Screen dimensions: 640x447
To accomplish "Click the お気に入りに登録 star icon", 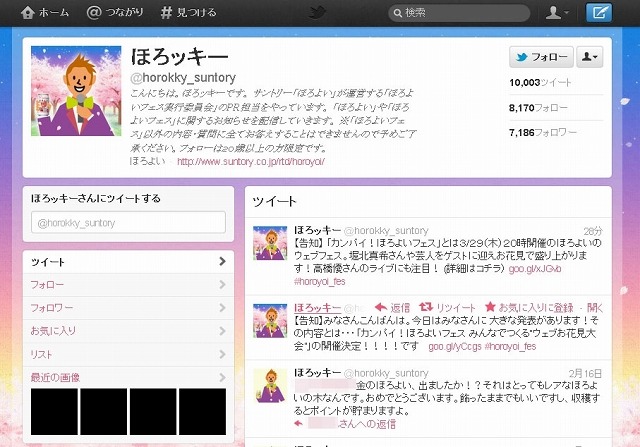I will coord(490,307).
